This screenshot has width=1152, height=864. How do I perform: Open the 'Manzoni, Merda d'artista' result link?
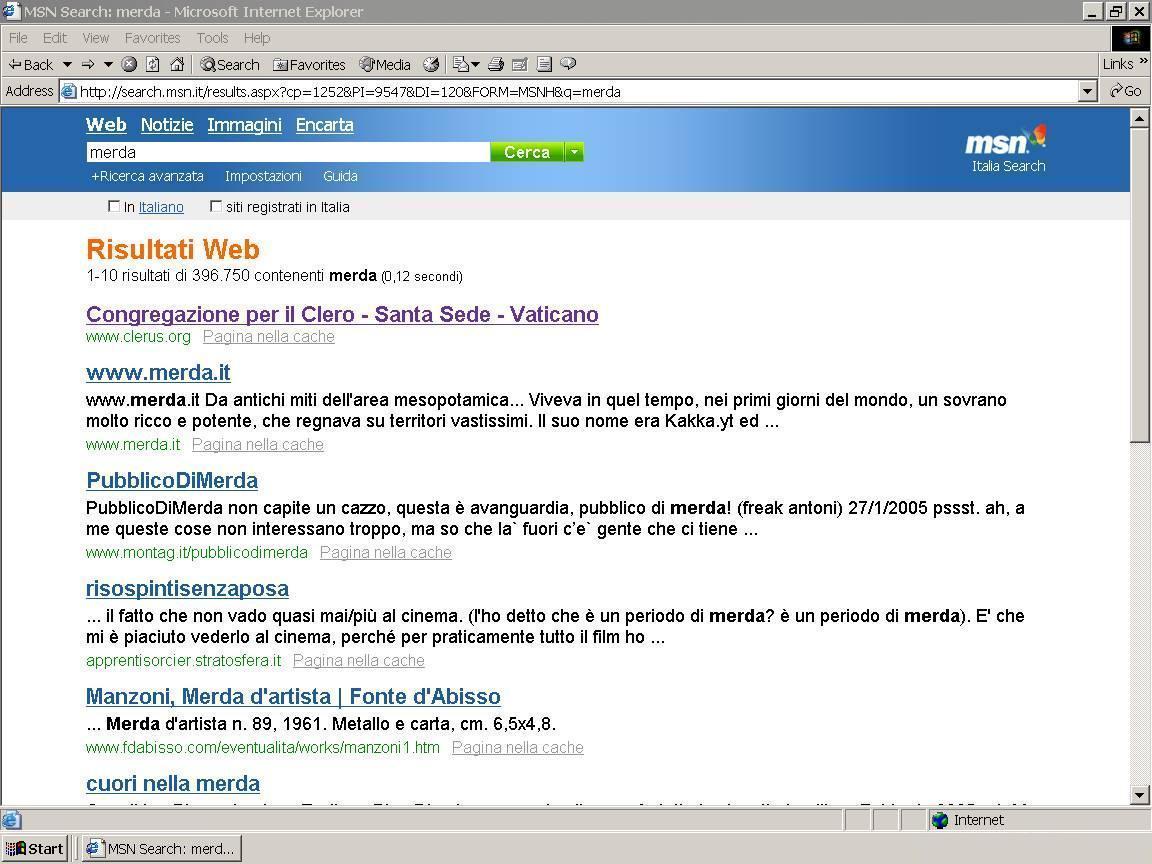click(293, 696)
